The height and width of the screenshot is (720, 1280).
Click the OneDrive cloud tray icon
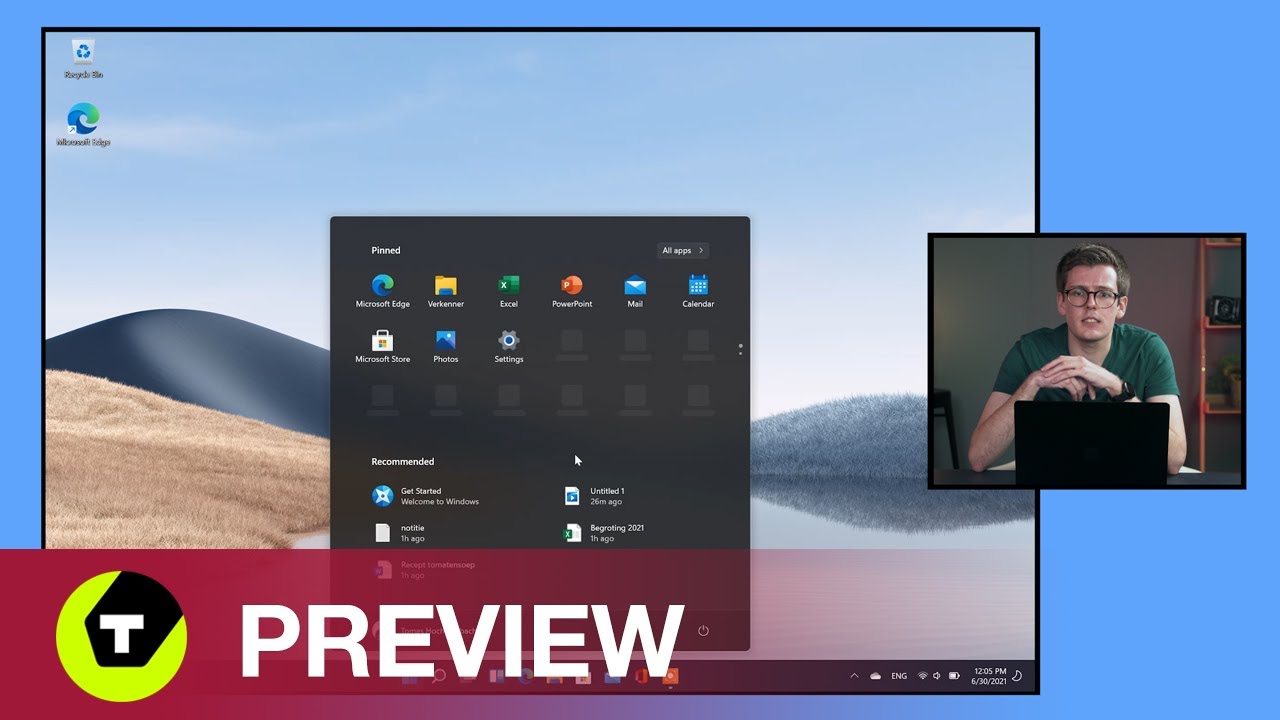pos(876,676)
